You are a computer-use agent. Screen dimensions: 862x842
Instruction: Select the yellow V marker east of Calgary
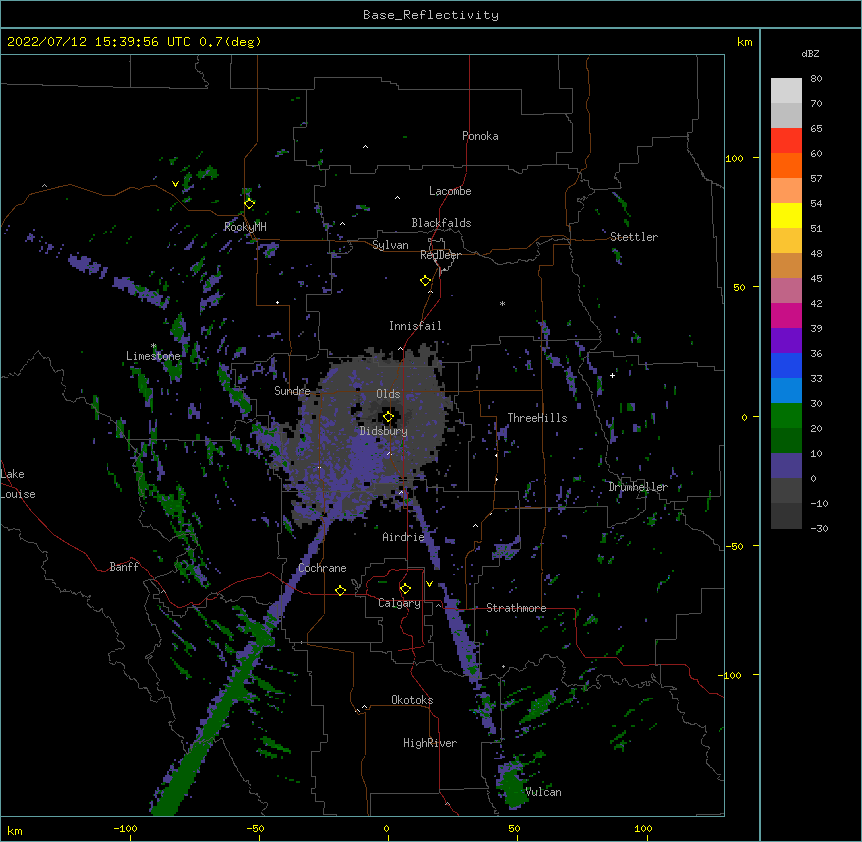click(429, 584)
